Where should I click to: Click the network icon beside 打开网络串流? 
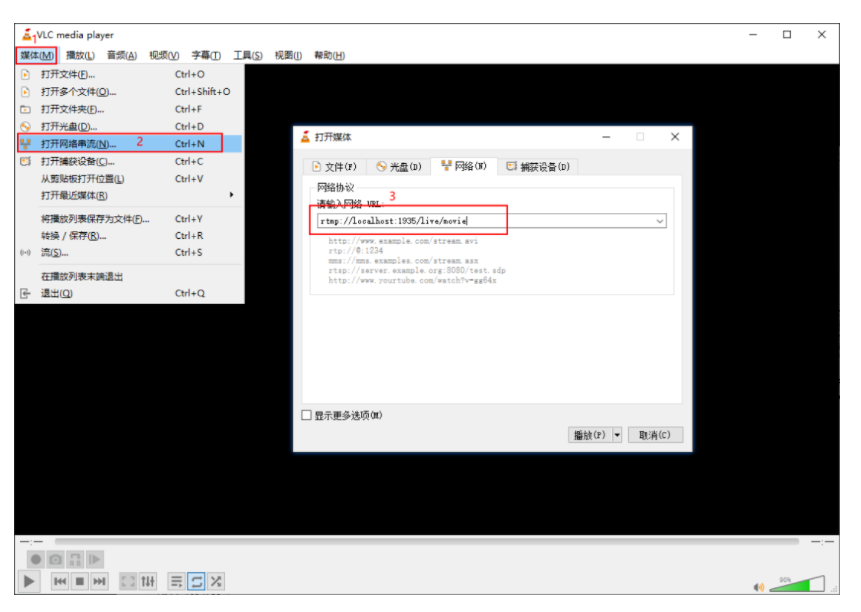coord(26,144)
